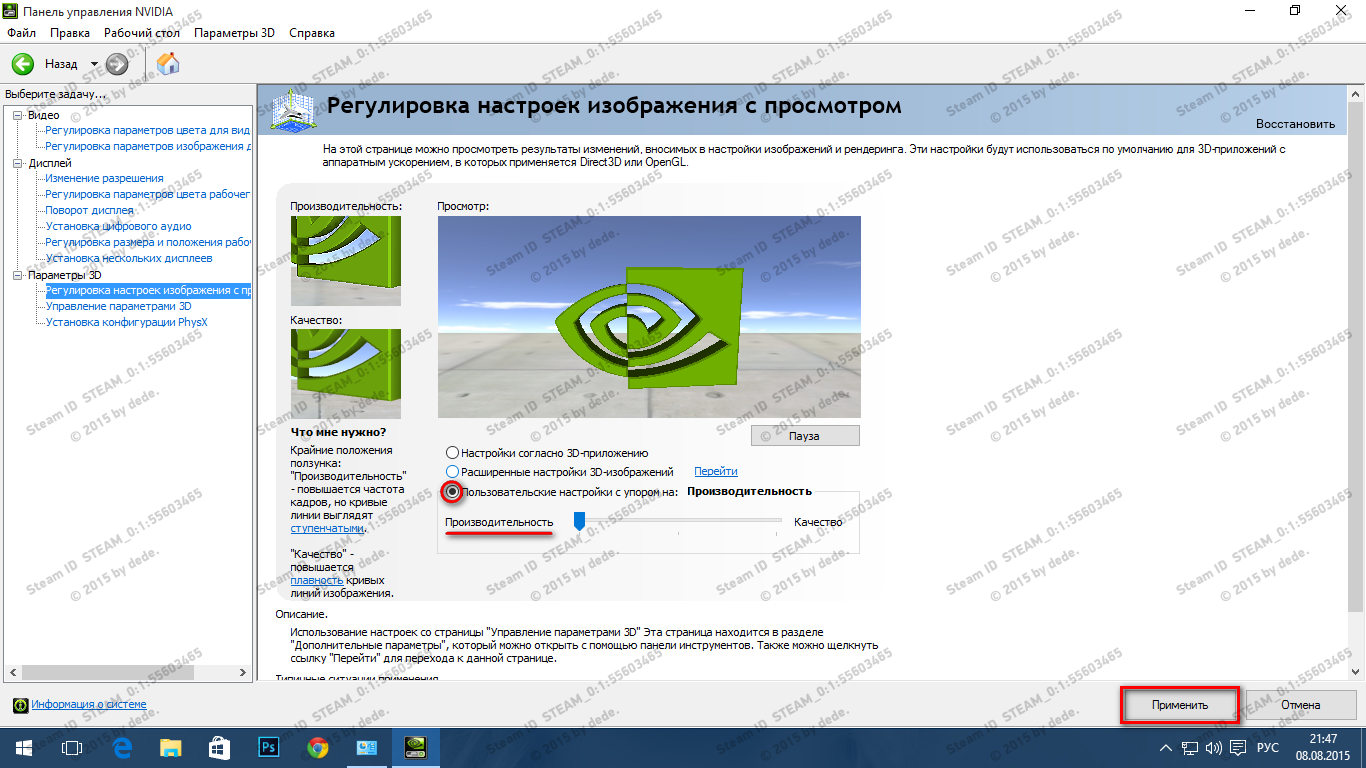The height and width of the screenshot is (768, 1366).
Task: Select Расширенные настройки 3D-изображений radio button
Action: (453, 471)
